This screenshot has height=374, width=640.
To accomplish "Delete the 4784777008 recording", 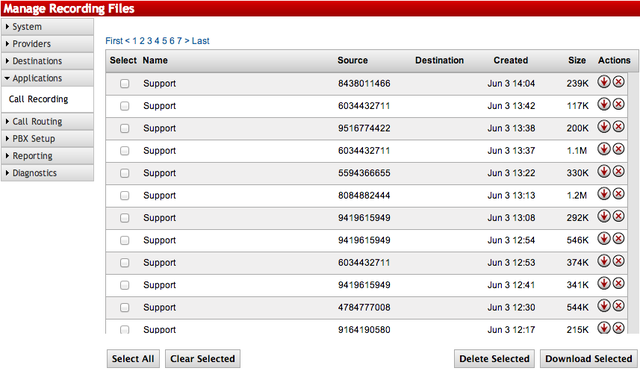I will click(x=619, y=306).
